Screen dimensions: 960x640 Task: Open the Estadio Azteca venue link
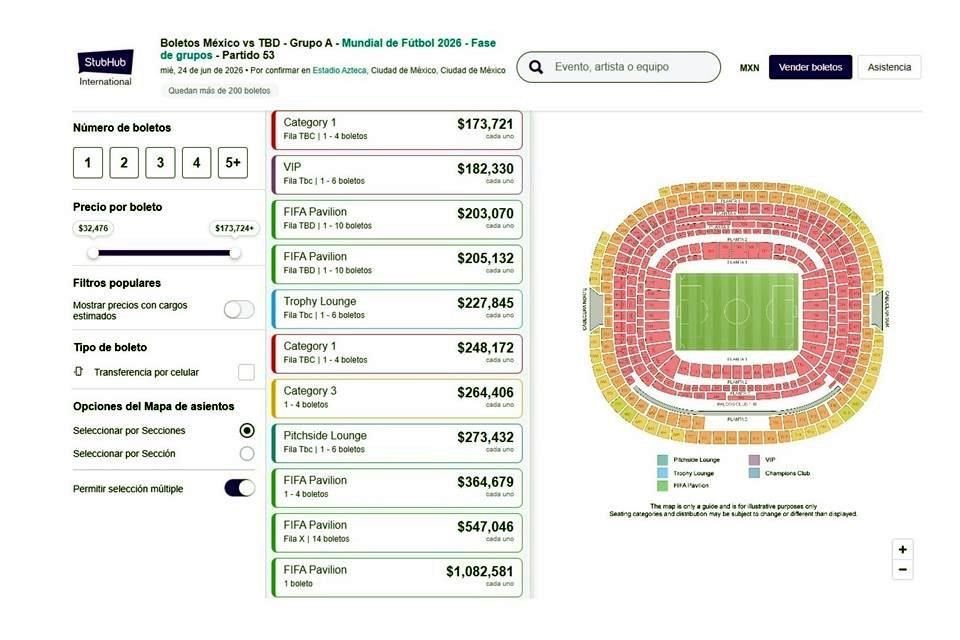(x=339, y=71)
